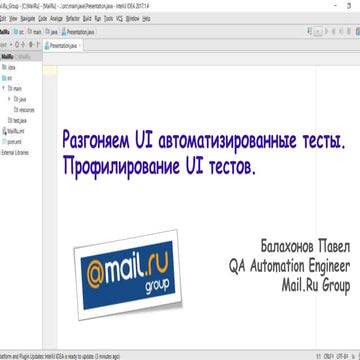Click the Debug toolbar icon
Viewport: 360px width, 360px height.
pos(334,32)
